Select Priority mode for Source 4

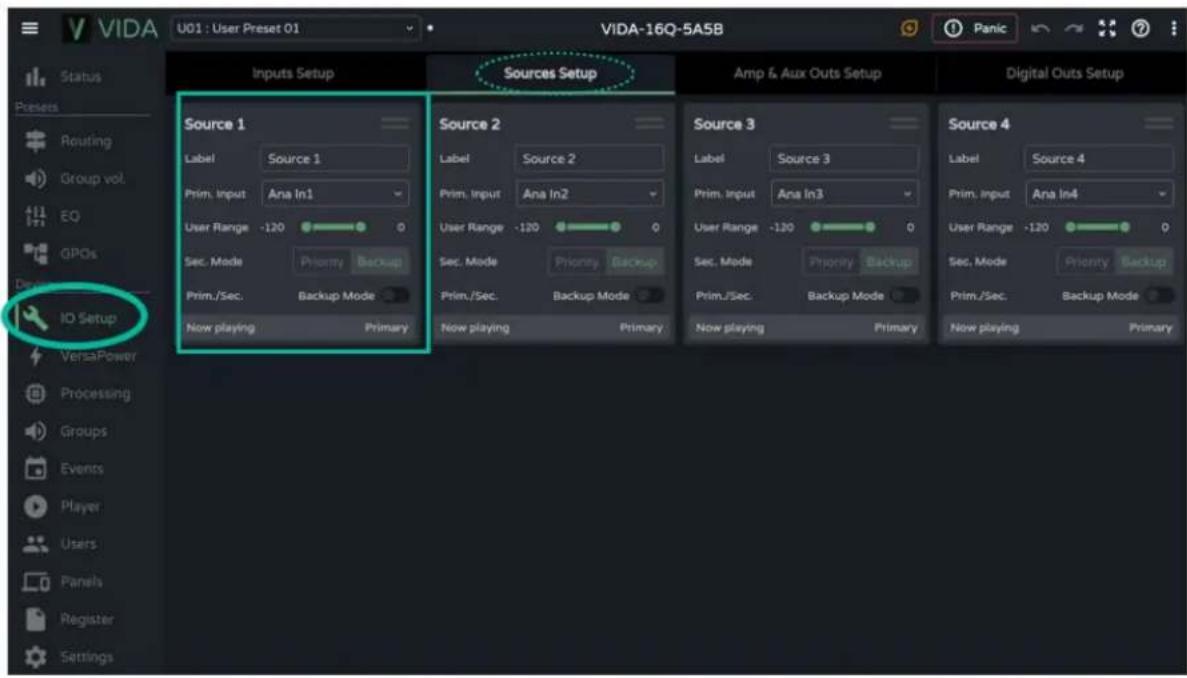coord(1086,262)
